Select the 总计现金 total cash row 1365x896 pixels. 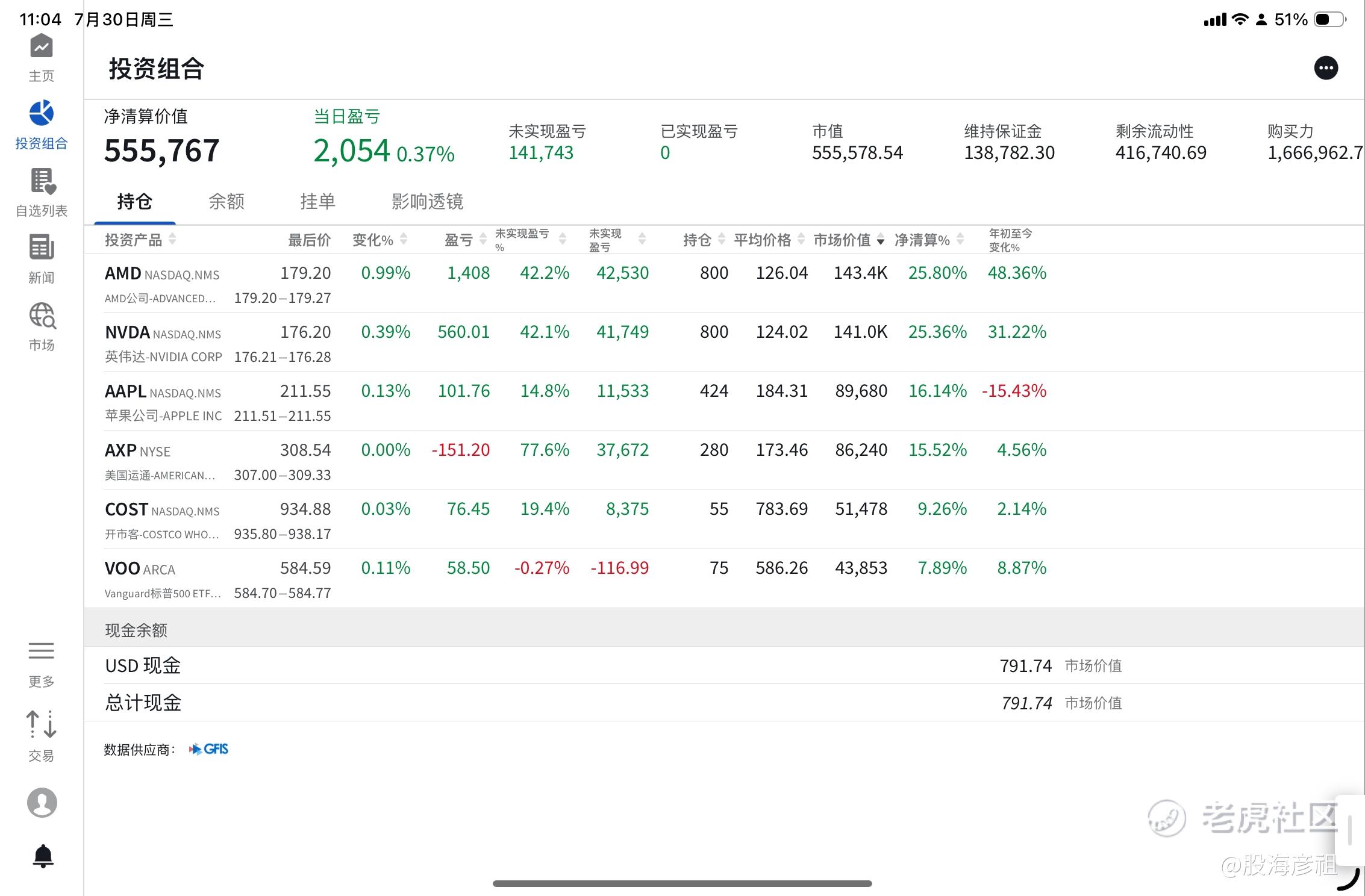(724, 703)
